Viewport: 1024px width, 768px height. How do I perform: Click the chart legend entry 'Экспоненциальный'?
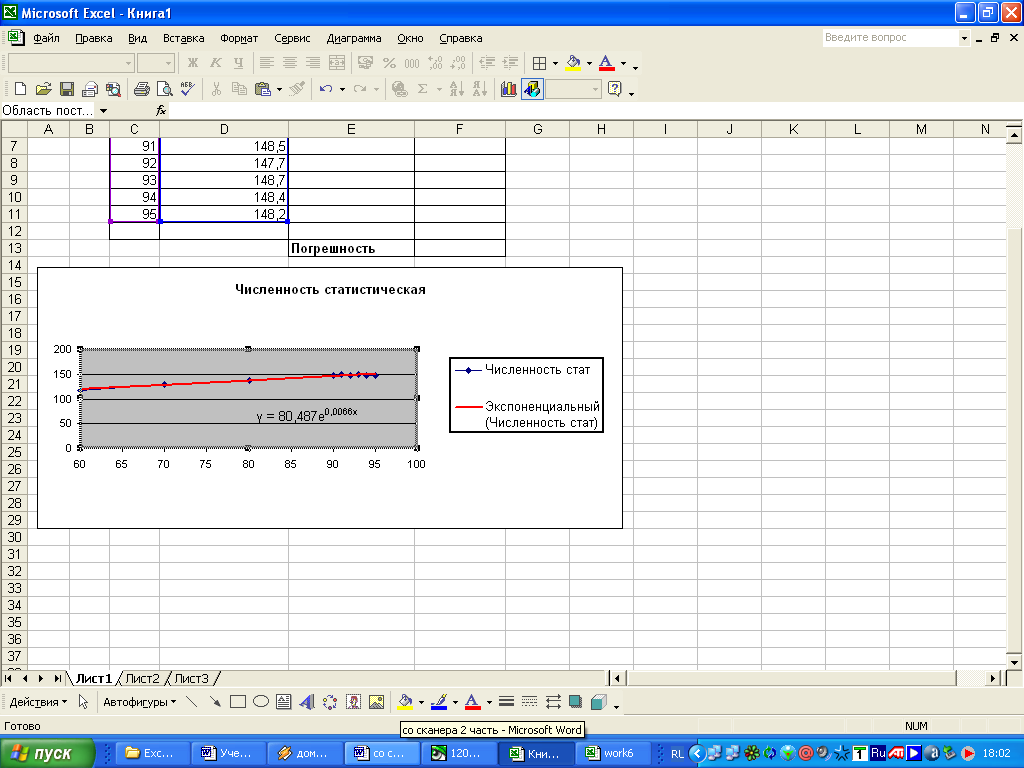click(541, 414)
